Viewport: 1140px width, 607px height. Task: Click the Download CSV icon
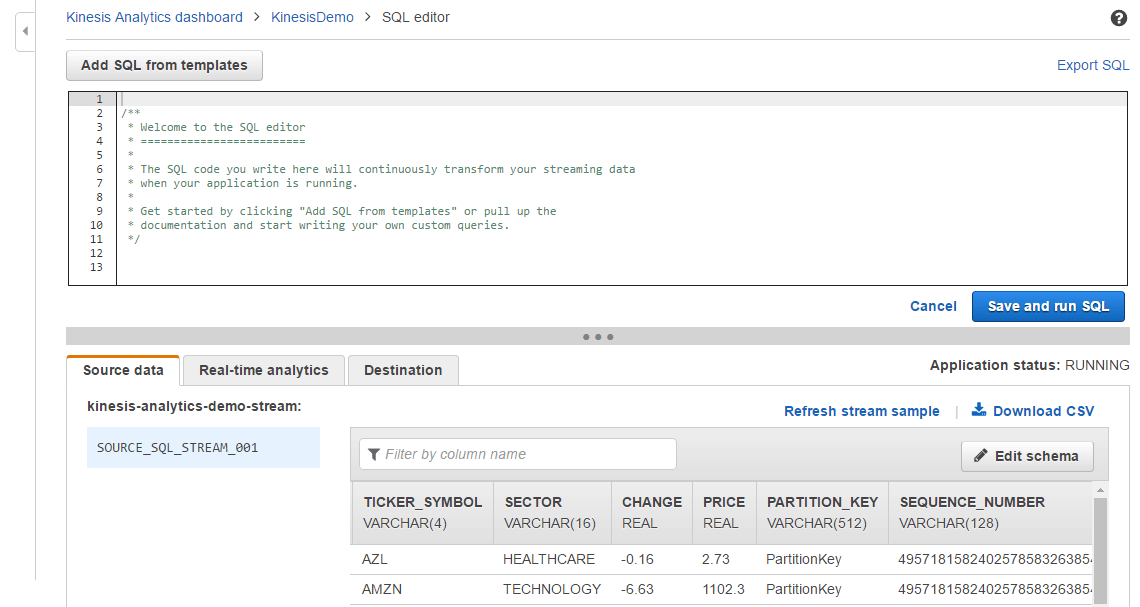[x=979, y=410]
